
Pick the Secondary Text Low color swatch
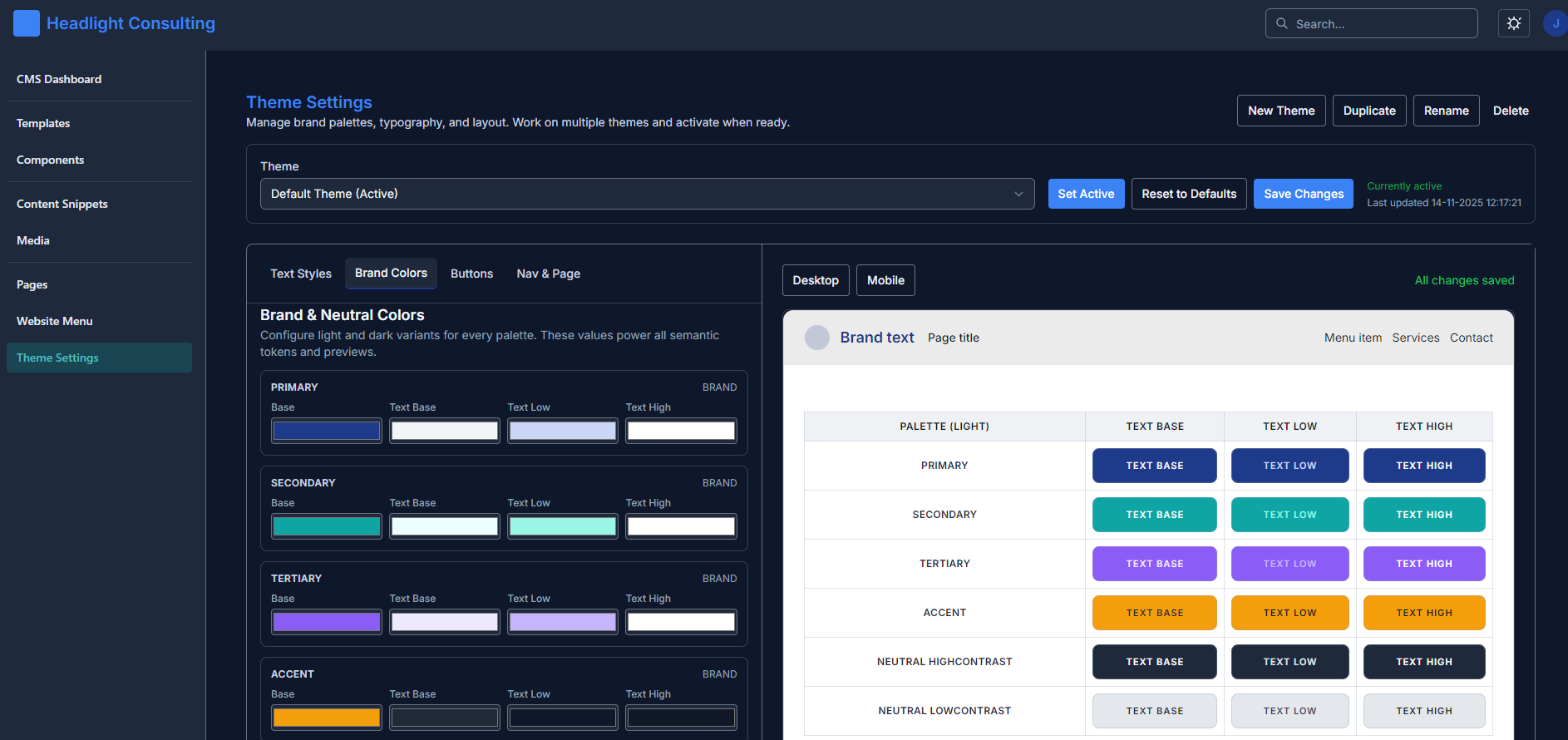coord(562,526)
